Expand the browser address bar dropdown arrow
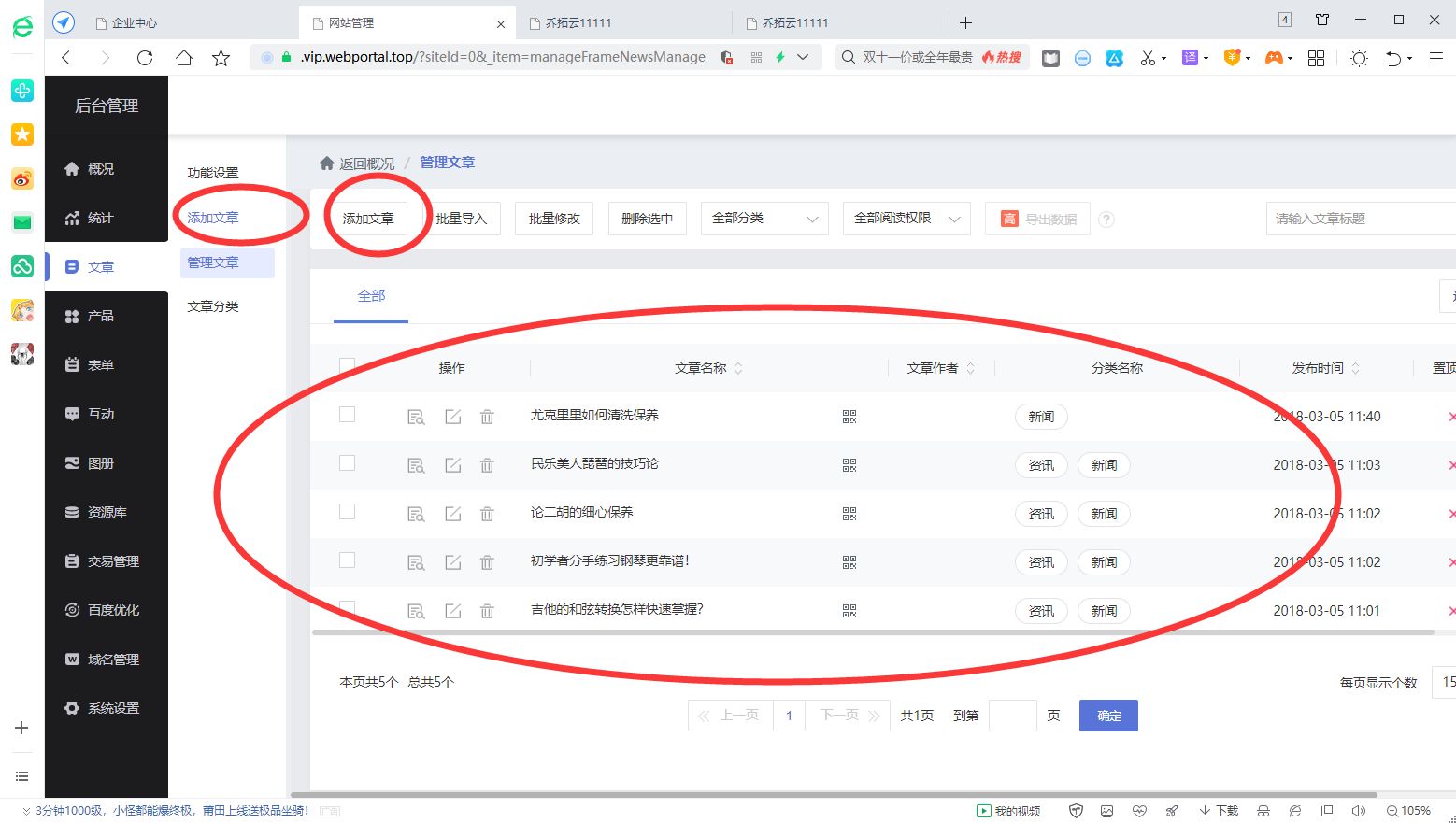Screen dimensions: 1456x823 [803, 57]
